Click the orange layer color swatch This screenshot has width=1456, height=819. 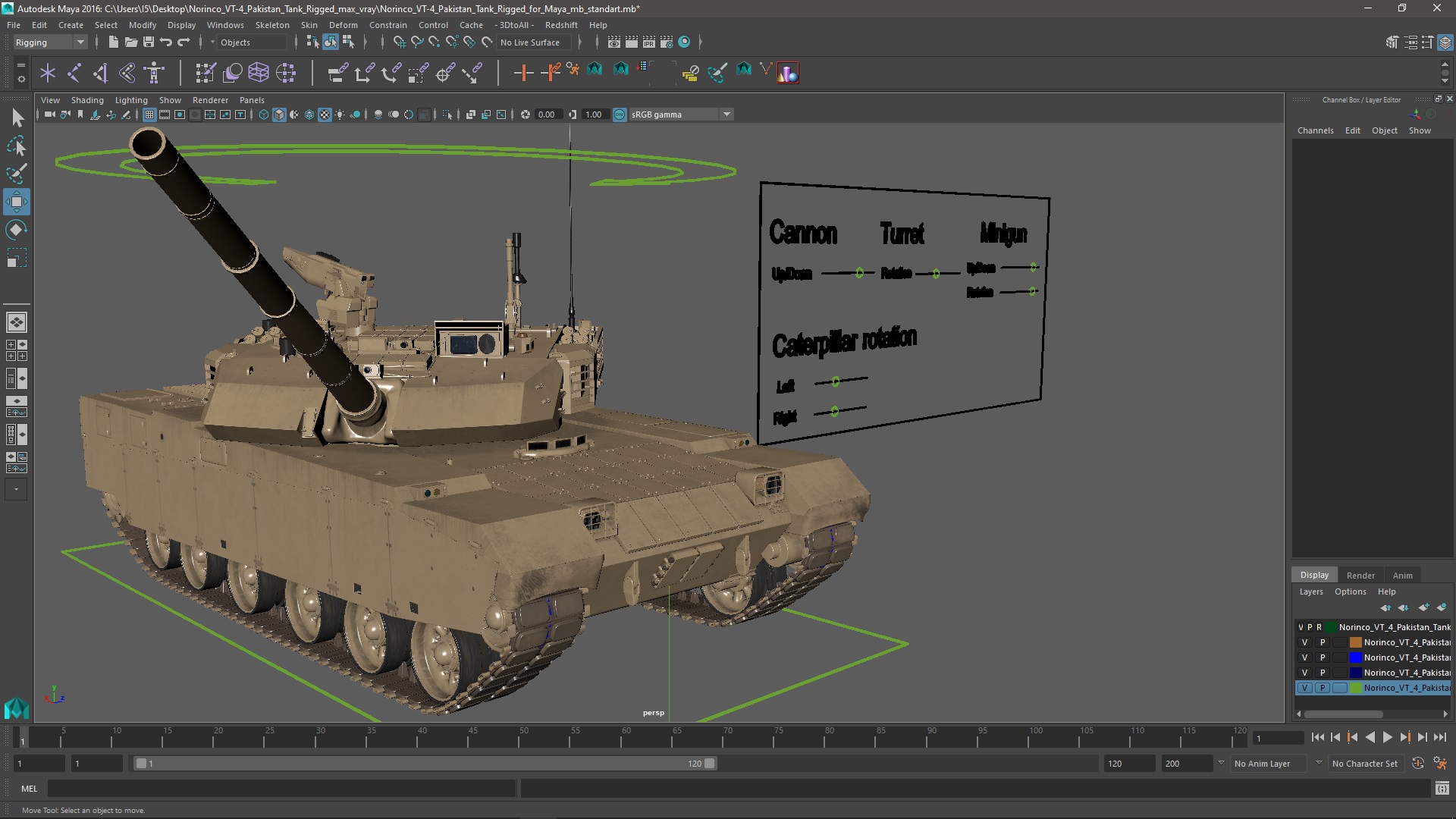click(1355, 642)
